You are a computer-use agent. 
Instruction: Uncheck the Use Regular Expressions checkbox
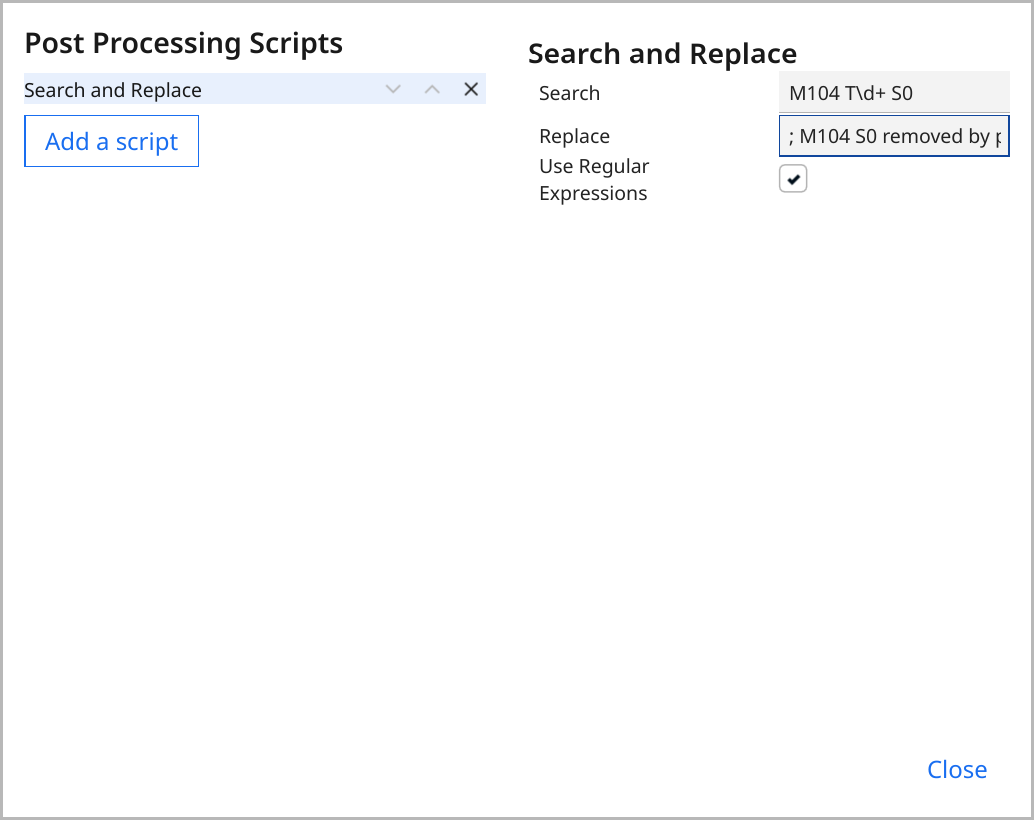(793, 179)
